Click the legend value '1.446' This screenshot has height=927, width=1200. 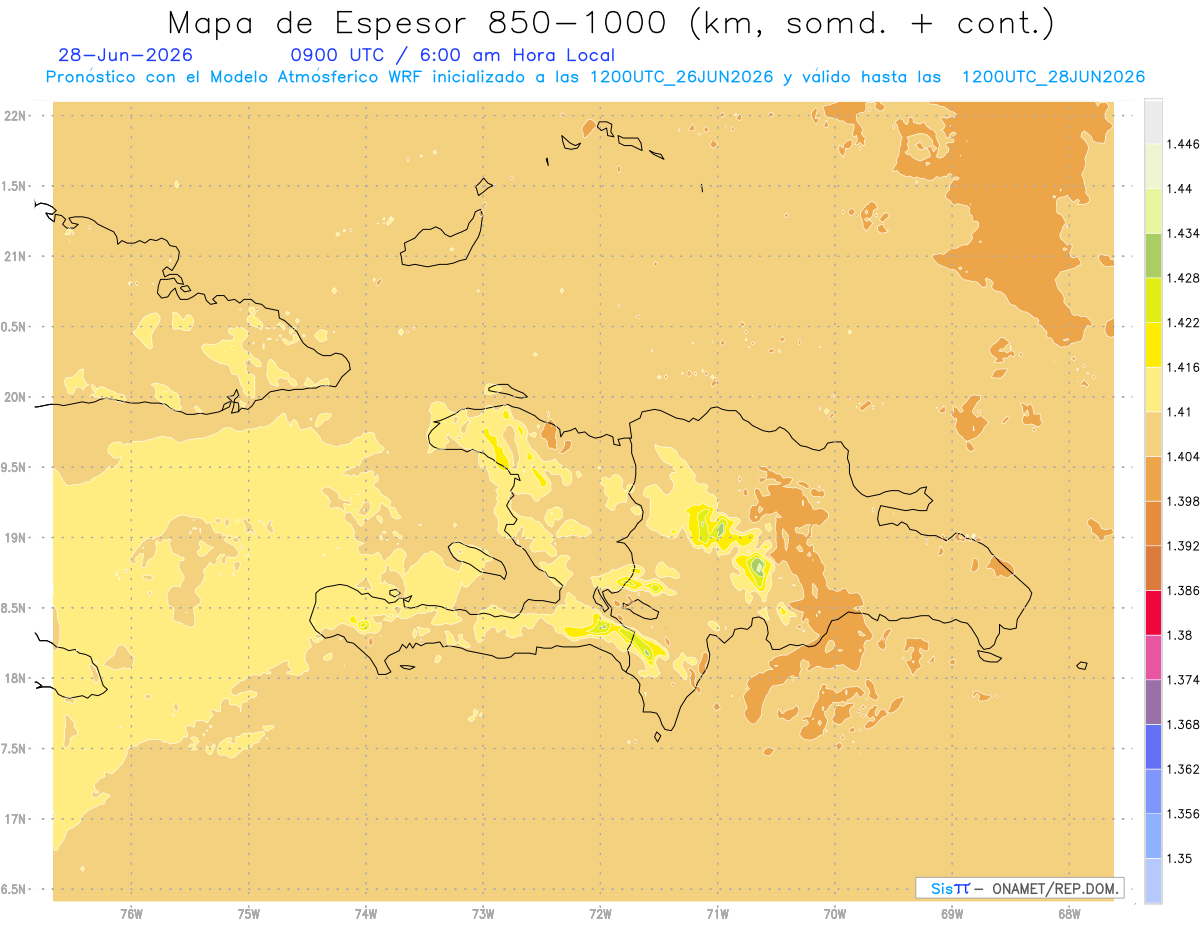tap(1182, 144)
